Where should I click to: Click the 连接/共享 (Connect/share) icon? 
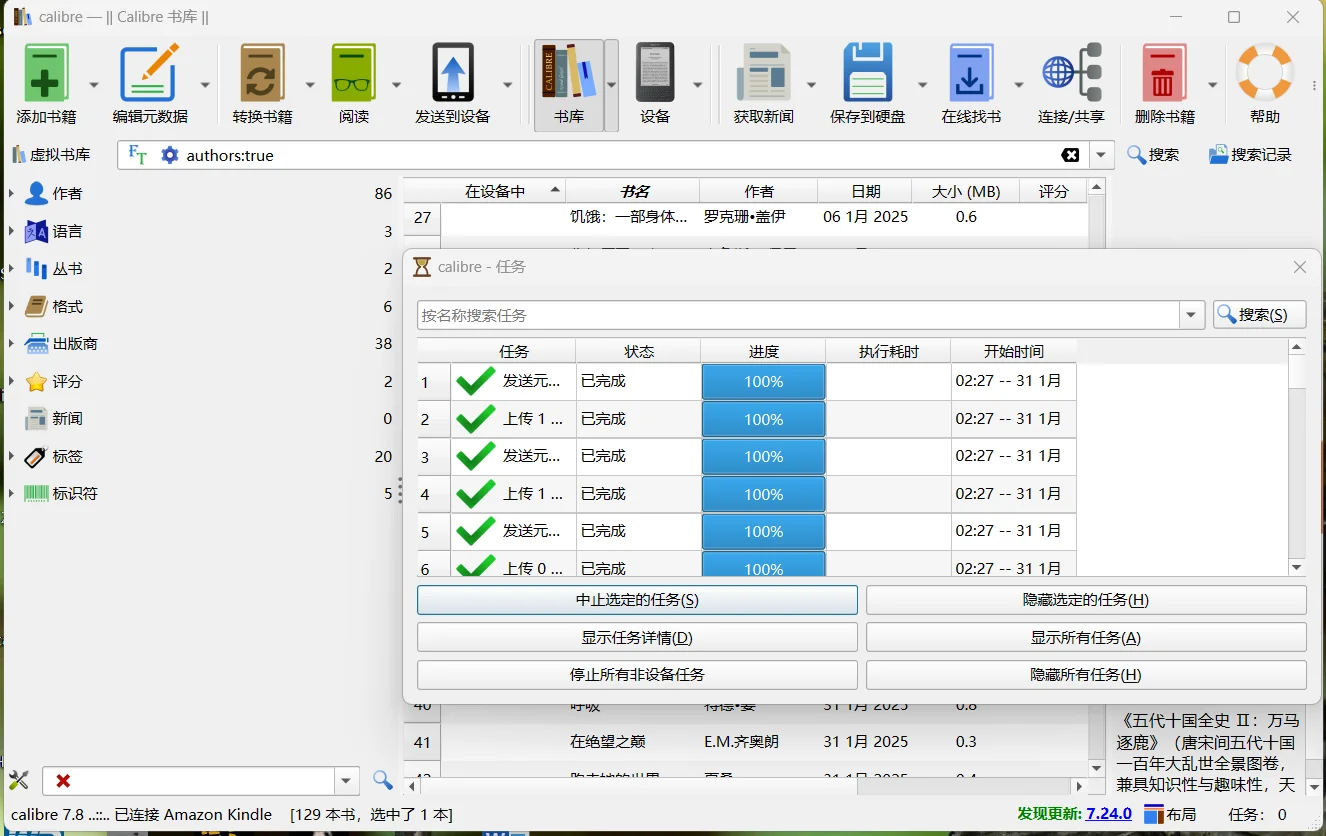[1072, 73]
